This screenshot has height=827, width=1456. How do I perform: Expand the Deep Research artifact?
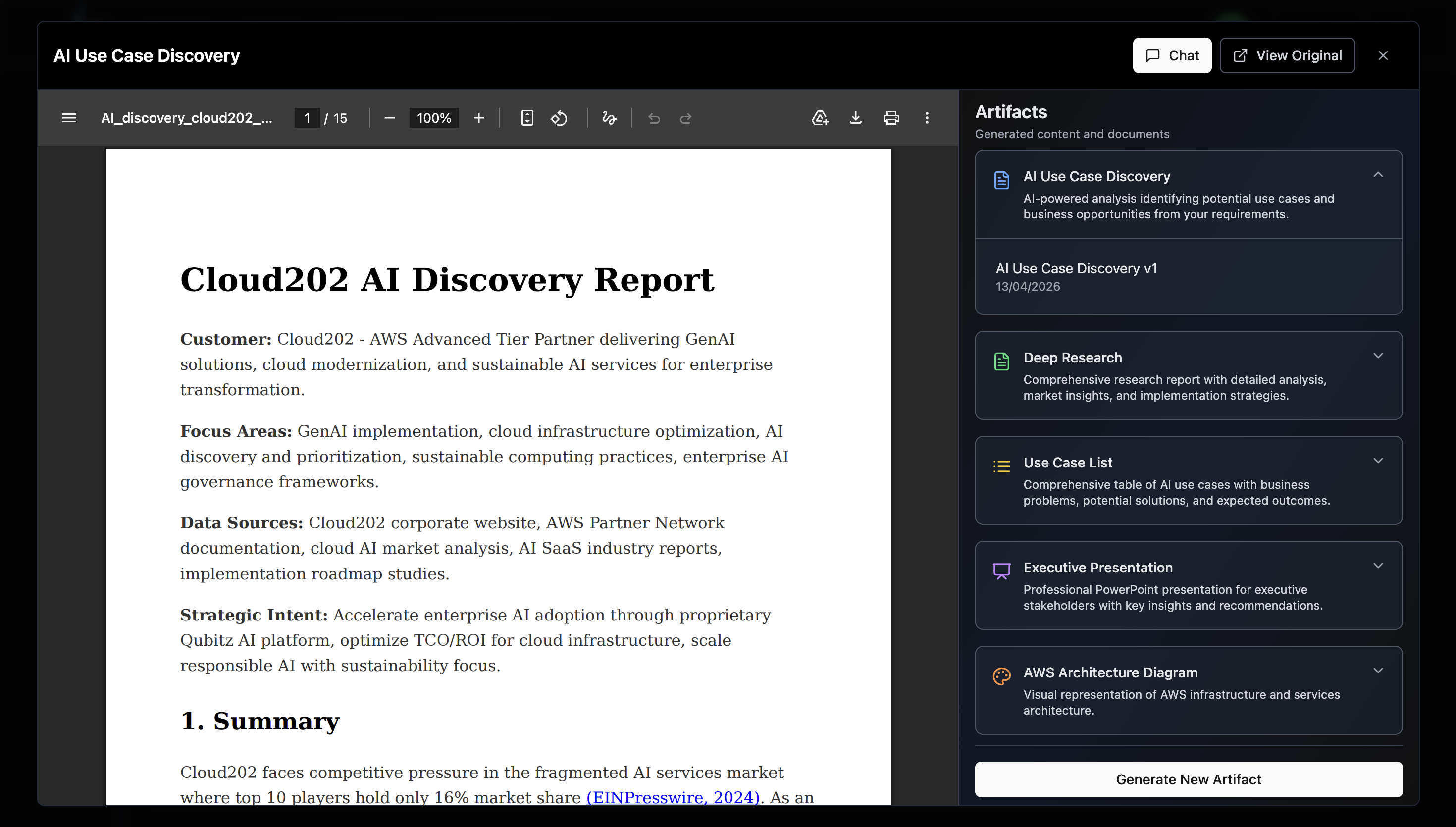click(1378, 356)
